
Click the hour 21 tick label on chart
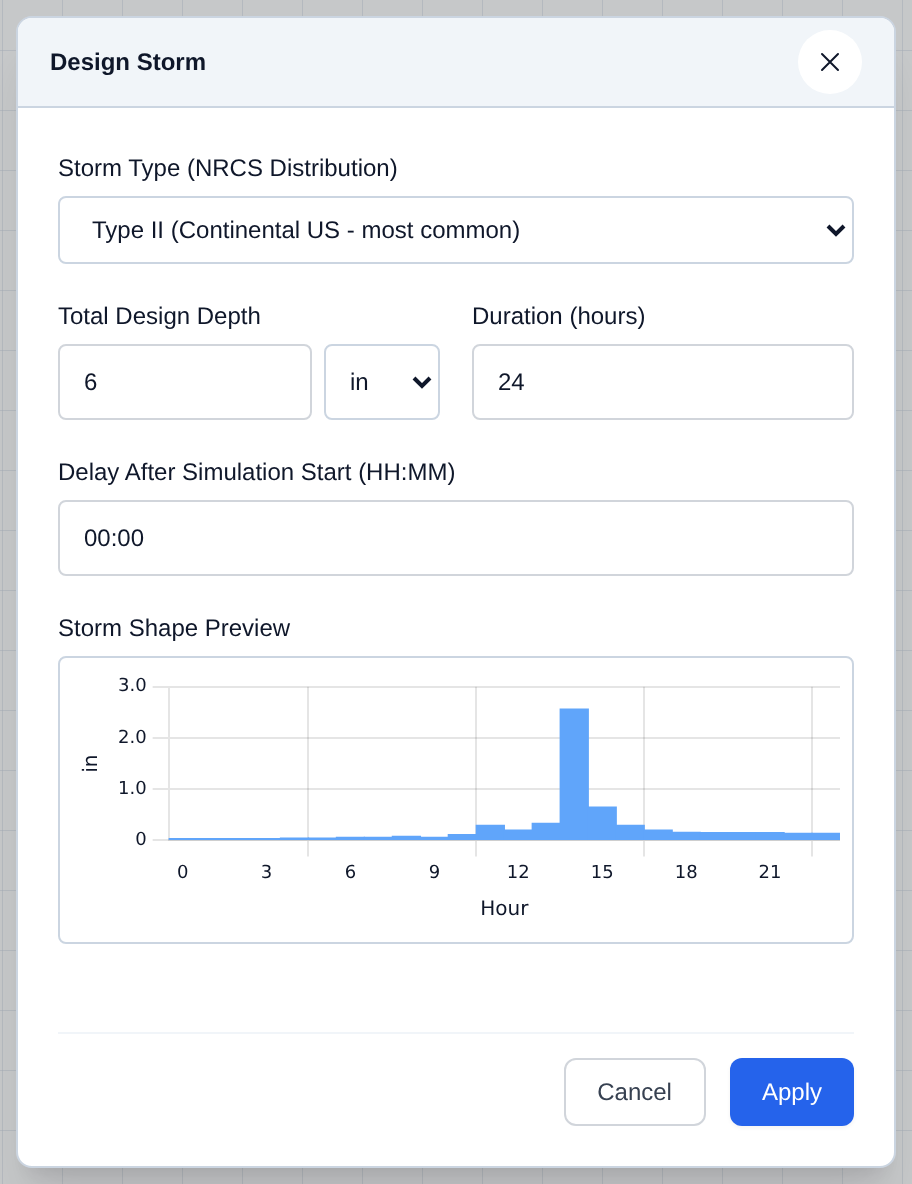pos(769,872)
